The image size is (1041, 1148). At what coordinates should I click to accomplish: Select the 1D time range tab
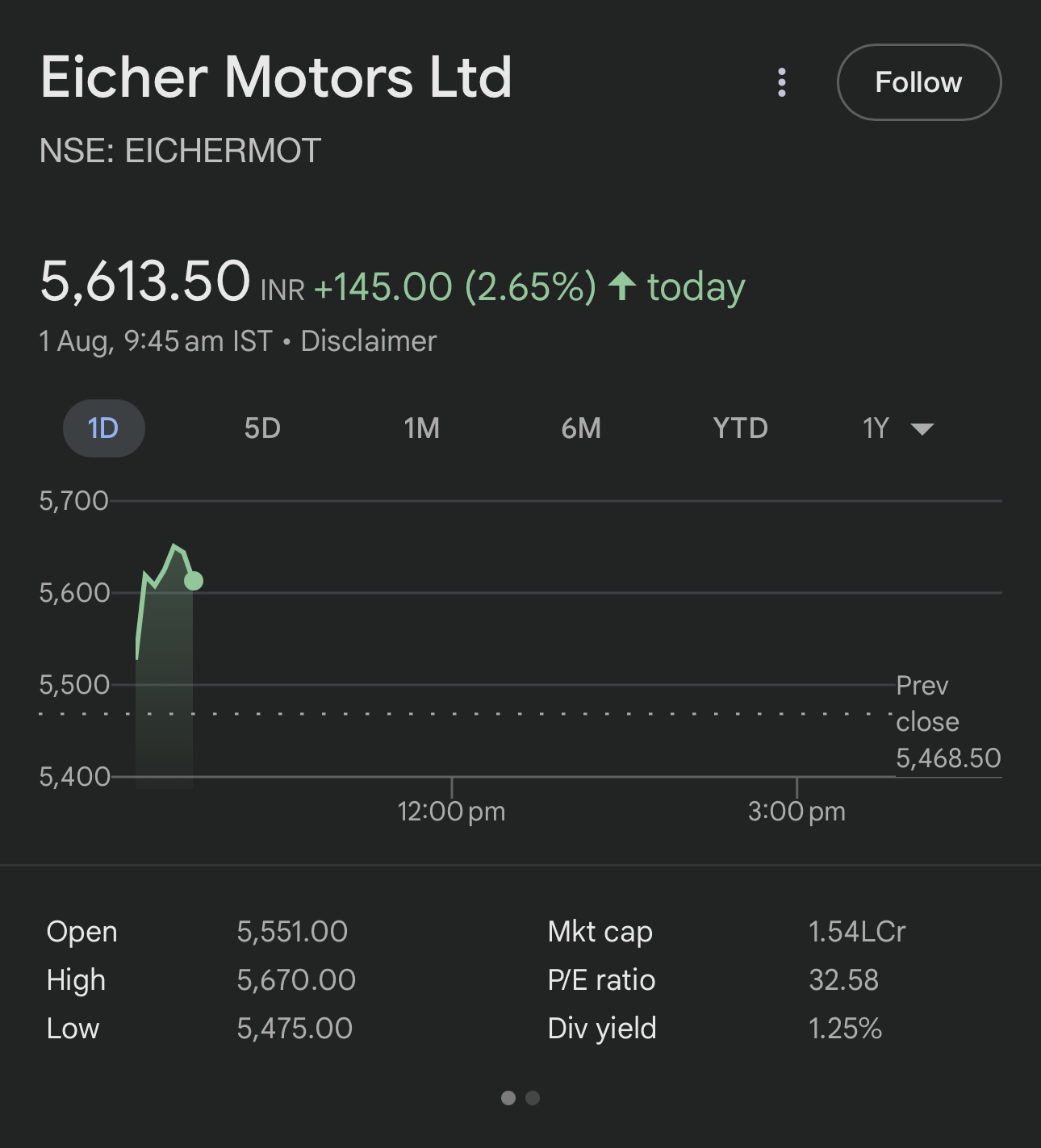pyautogui.click(x=103, y=428)
